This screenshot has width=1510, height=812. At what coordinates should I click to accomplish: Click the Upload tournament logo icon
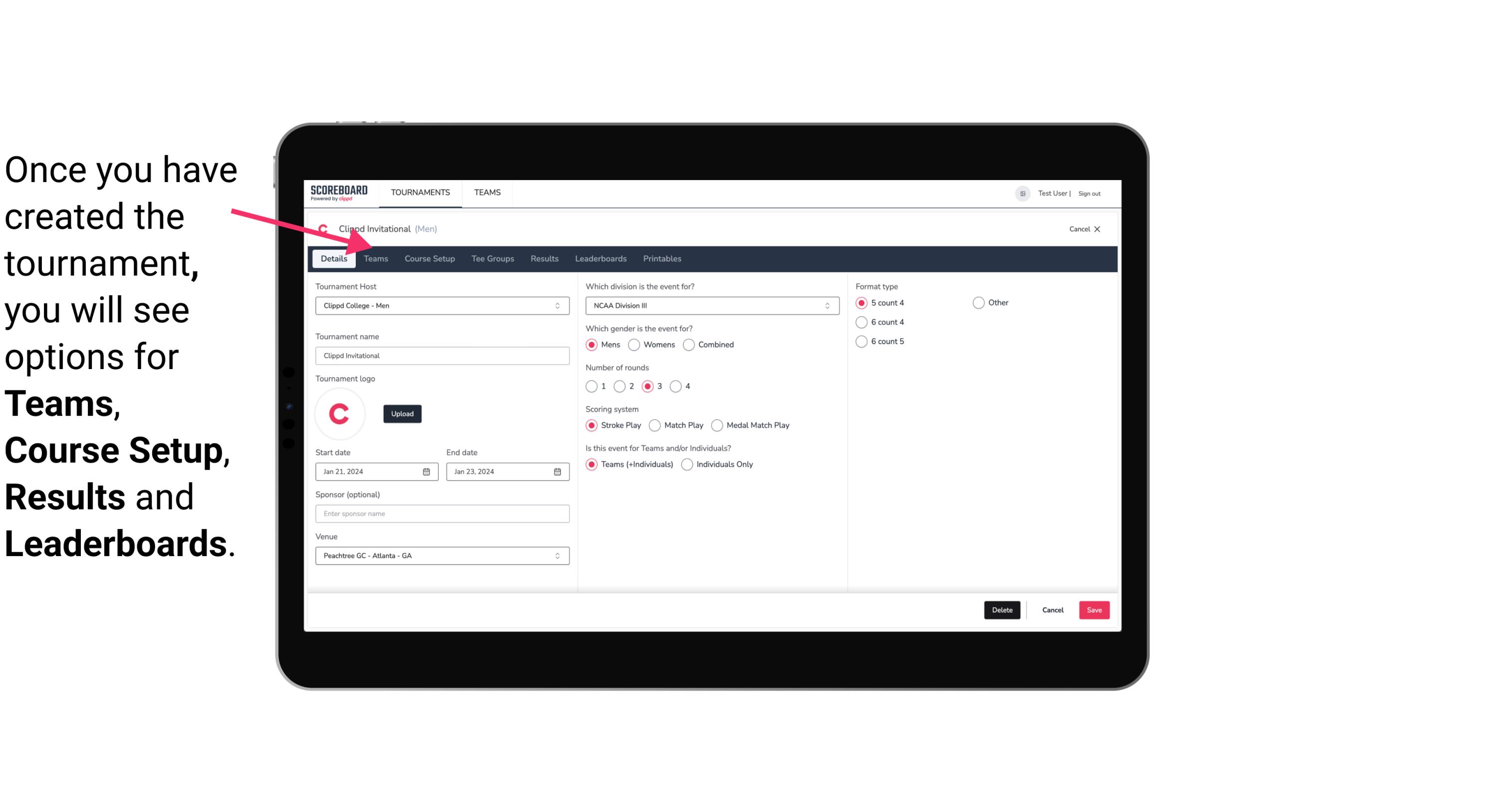point(402,413)
